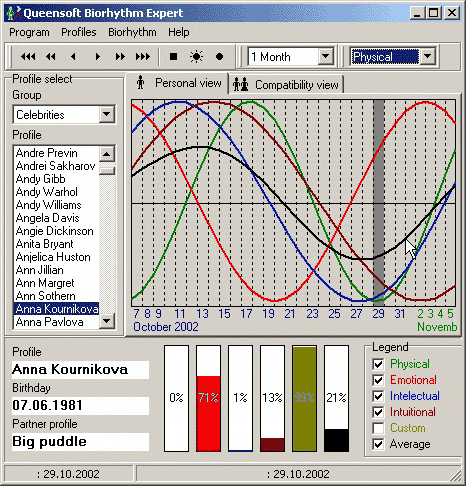Click profile list scroll up arrow
Image resolution: width=466 pixels, height=486 pixels.
(107, 154)
